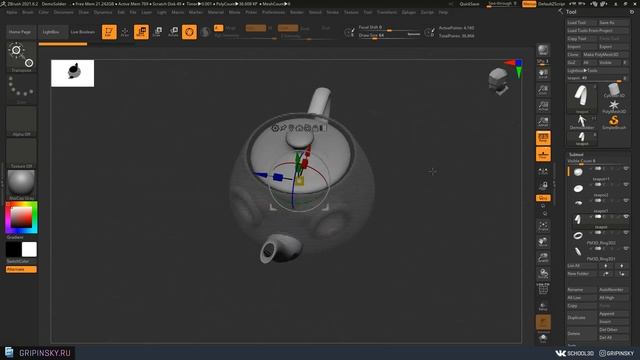This screenshot has height=360, width=640.
Task: Select the DemoSoldier tool
Action: 582,122
